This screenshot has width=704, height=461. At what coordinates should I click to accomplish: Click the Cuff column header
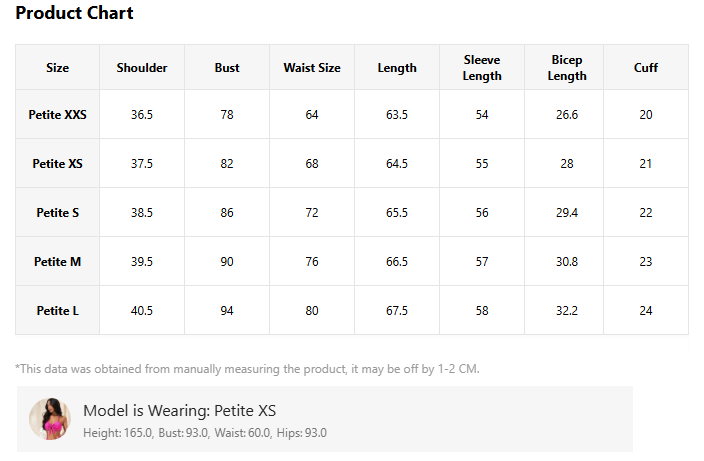click(x=646, y=67)
